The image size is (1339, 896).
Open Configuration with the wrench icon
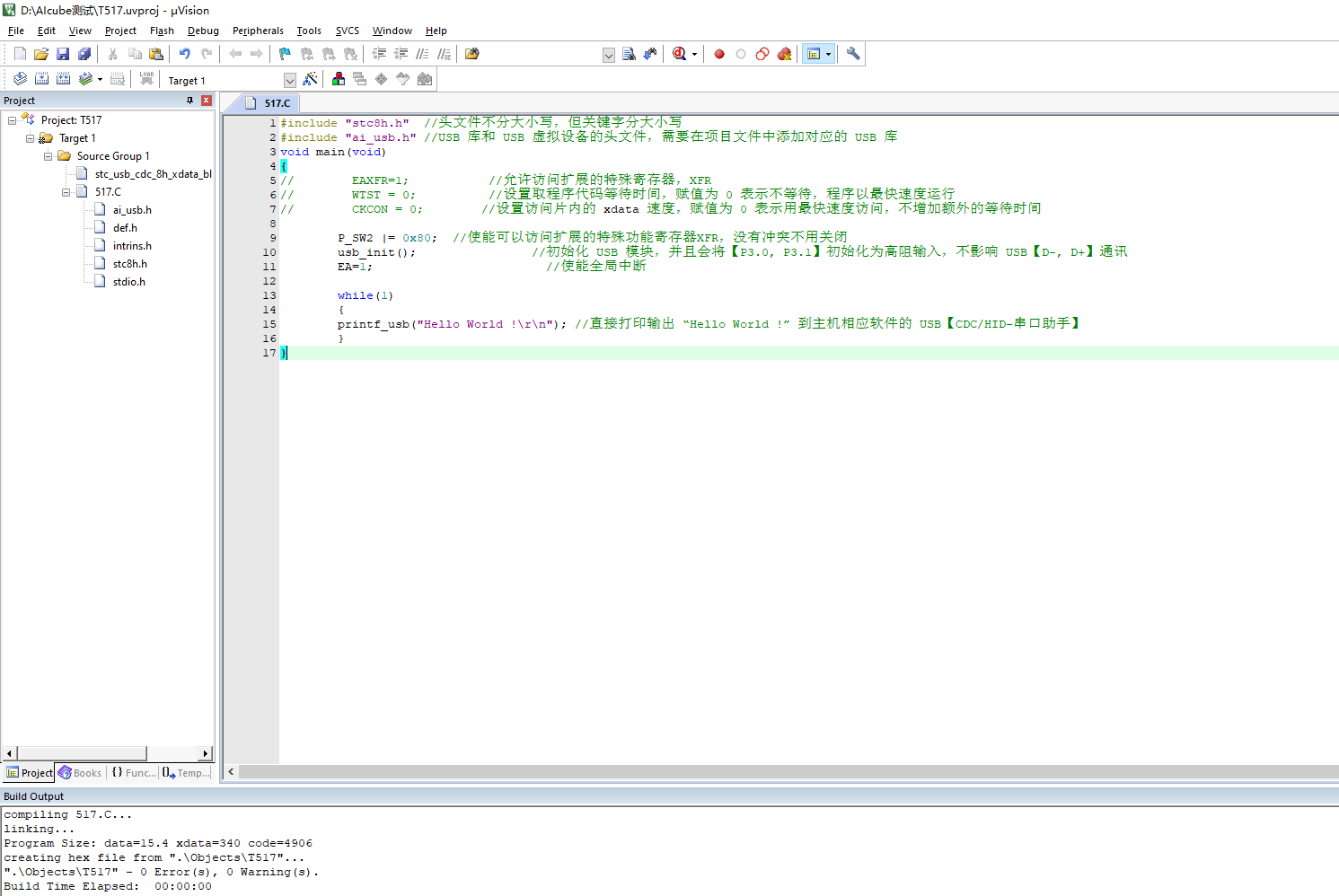853,54
